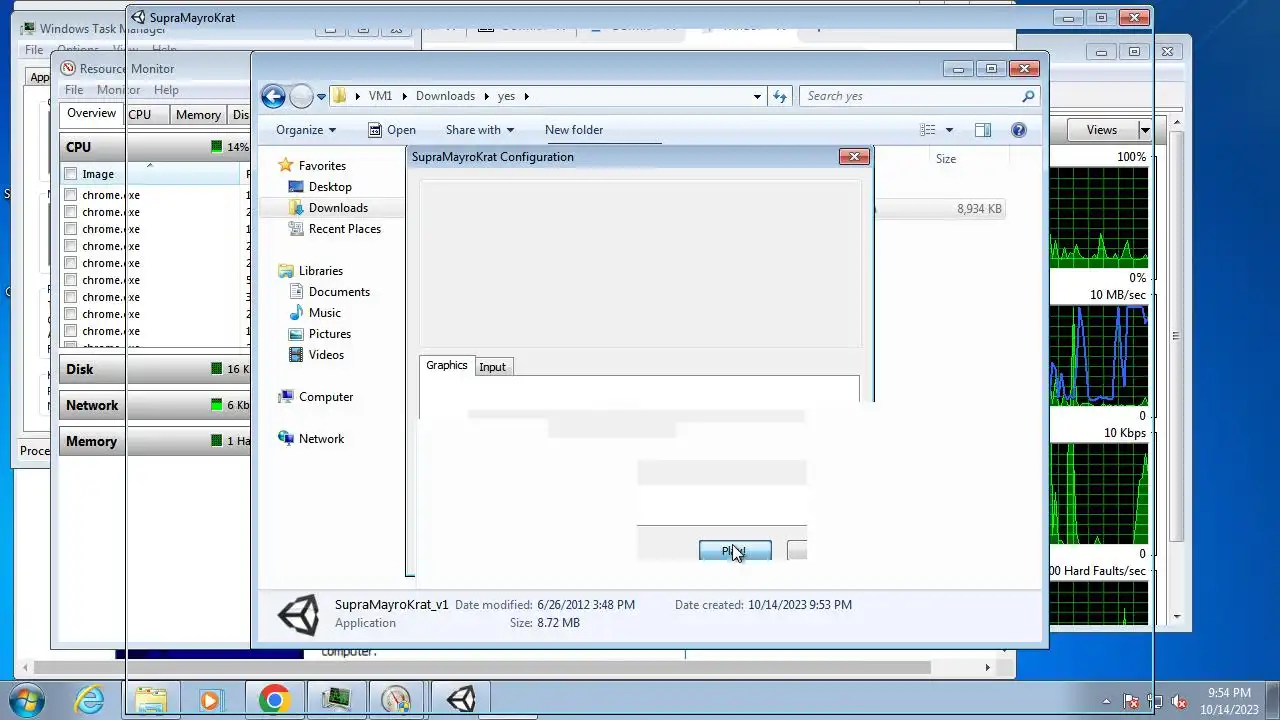1280x720 pixels.
Task: Select the Graphics tab
Action: click(x=446, y=366)
